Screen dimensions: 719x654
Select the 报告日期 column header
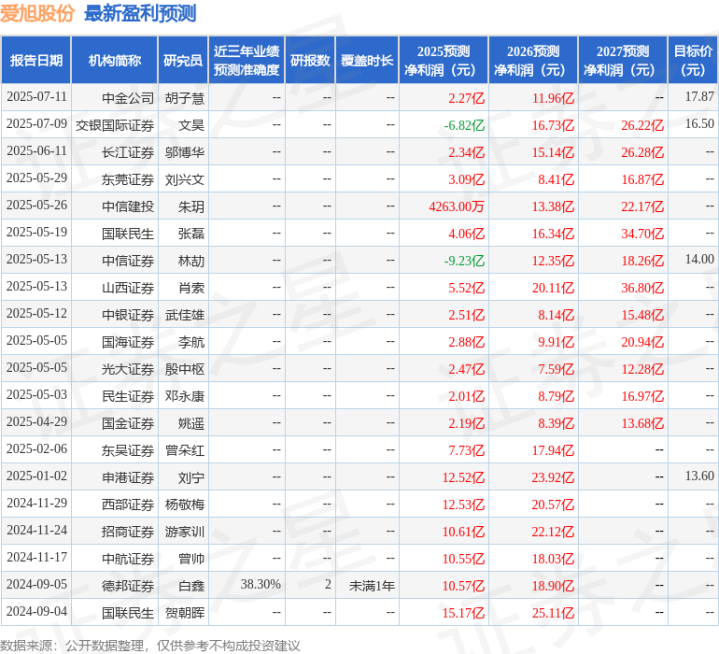pos(36,60)
